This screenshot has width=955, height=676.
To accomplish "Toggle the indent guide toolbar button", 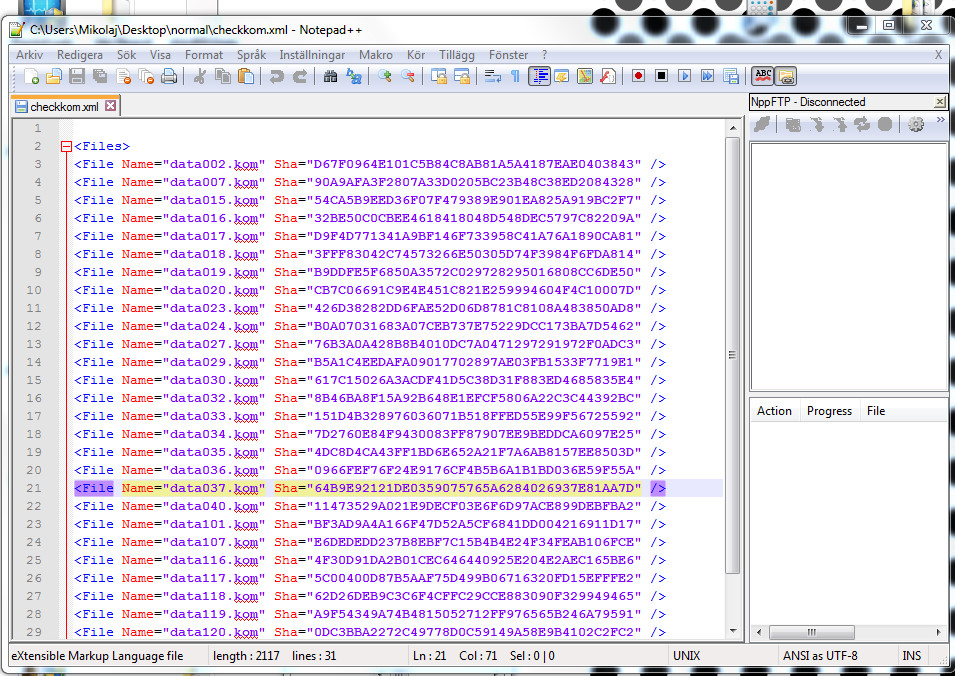I will click(x=539, y=76).
